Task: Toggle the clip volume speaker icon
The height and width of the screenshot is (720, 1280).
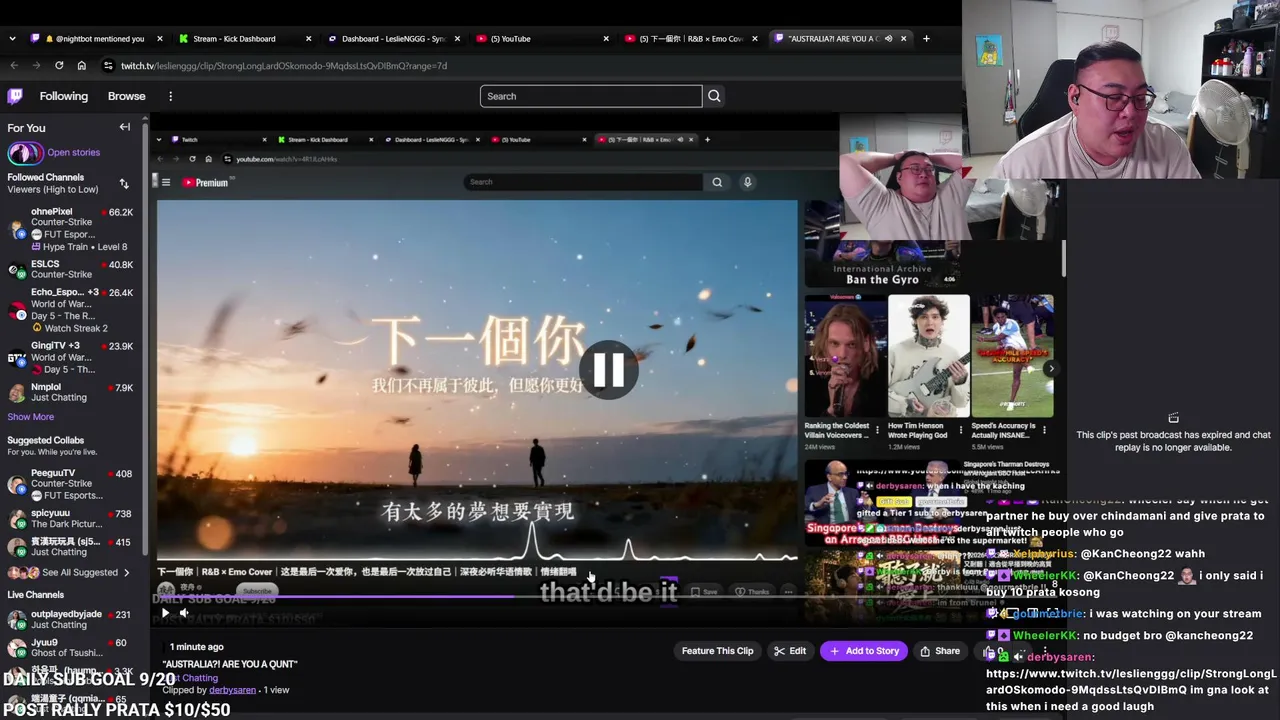Action: coord(184,613)
